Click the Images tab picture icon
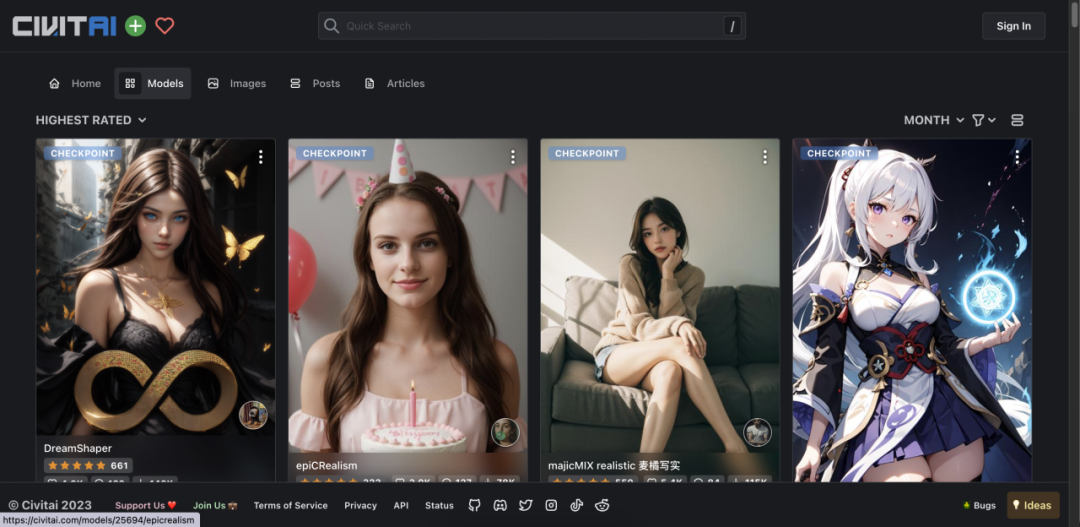The width and height of the screenshot is (1080, 527). pyautogui.click(x=213, y=83)
